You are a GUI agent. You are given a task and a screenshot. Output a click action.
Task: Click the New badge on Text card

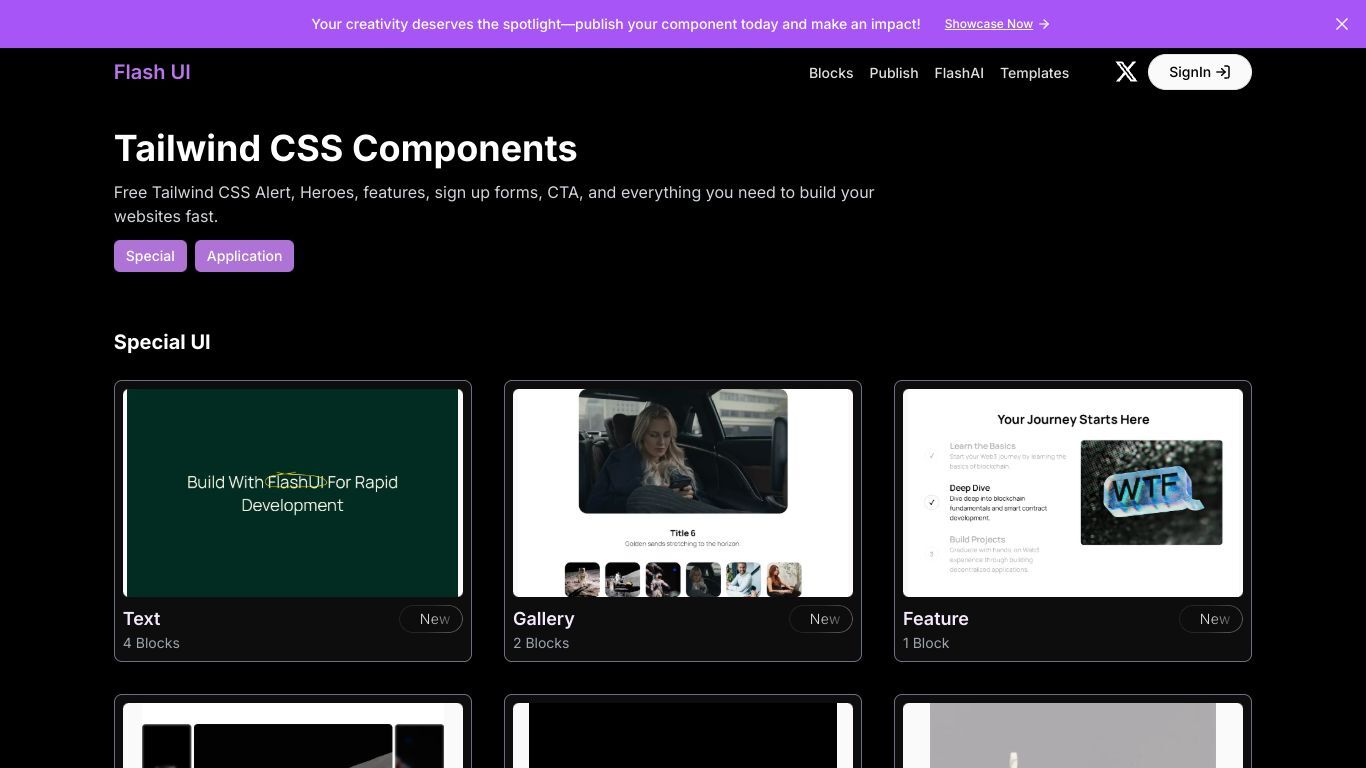tap(431, 619)
